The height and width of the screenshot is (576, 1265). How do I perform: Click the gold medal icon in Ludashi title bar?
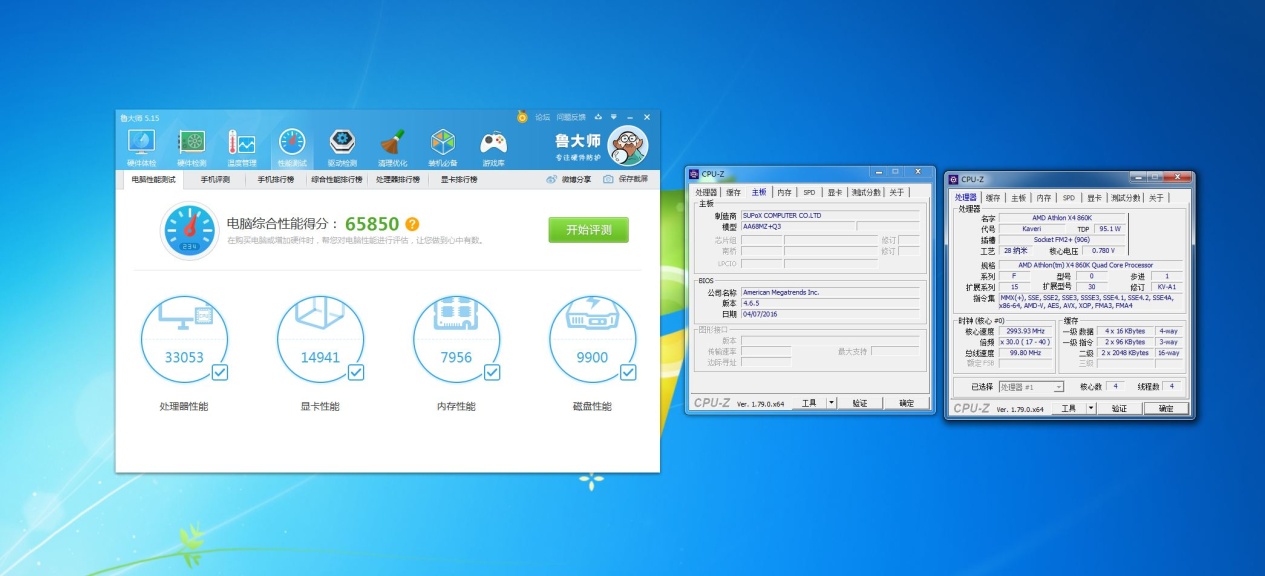[x=522, y=117]
